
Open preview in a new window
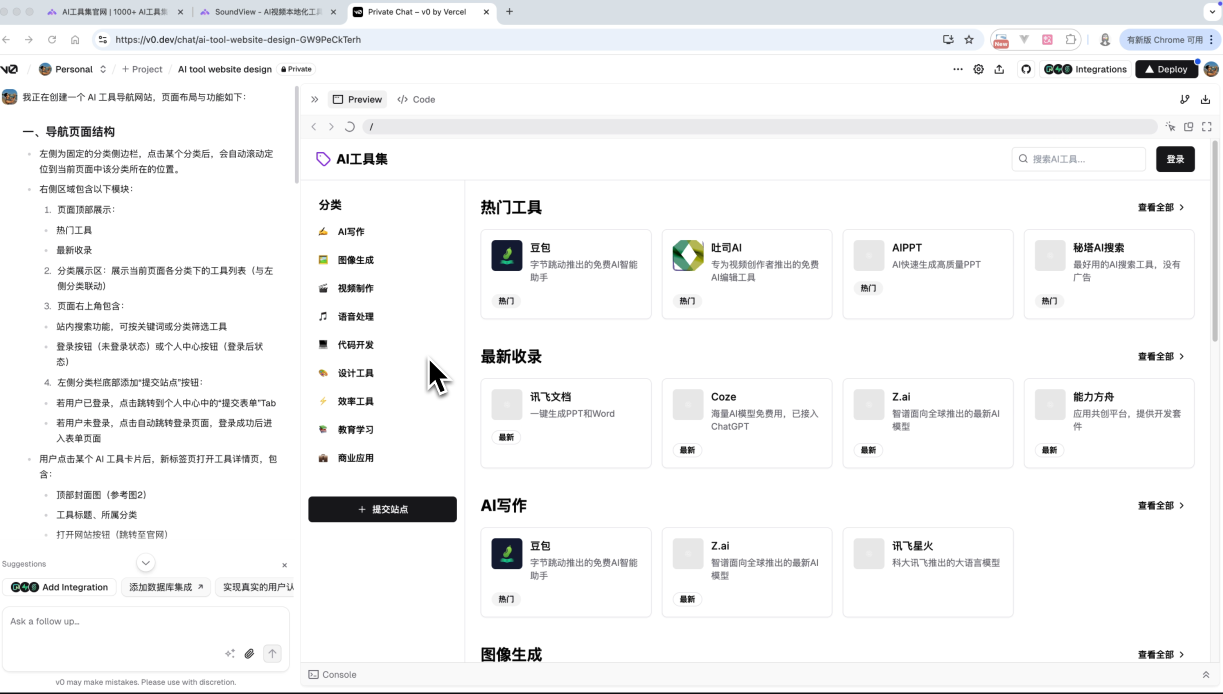(1188, 127)
